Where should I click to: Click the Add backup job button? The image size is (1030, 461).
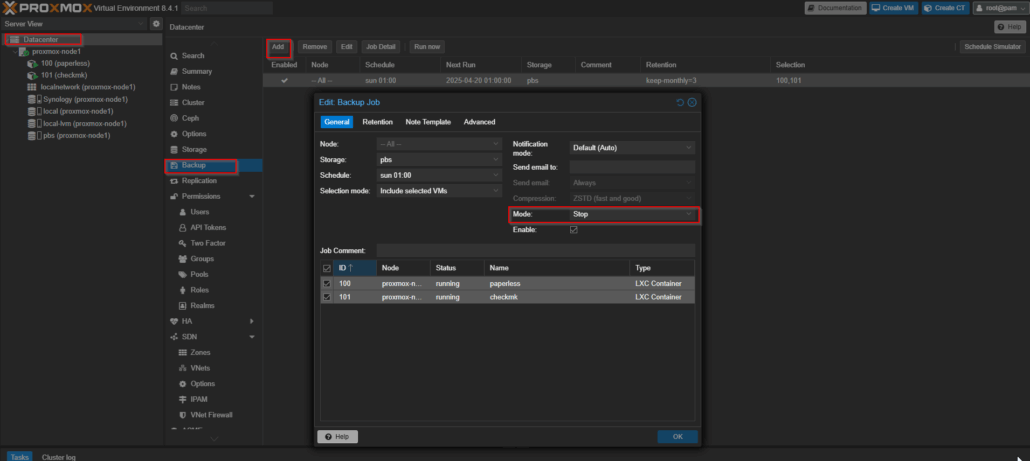[278, 47]
